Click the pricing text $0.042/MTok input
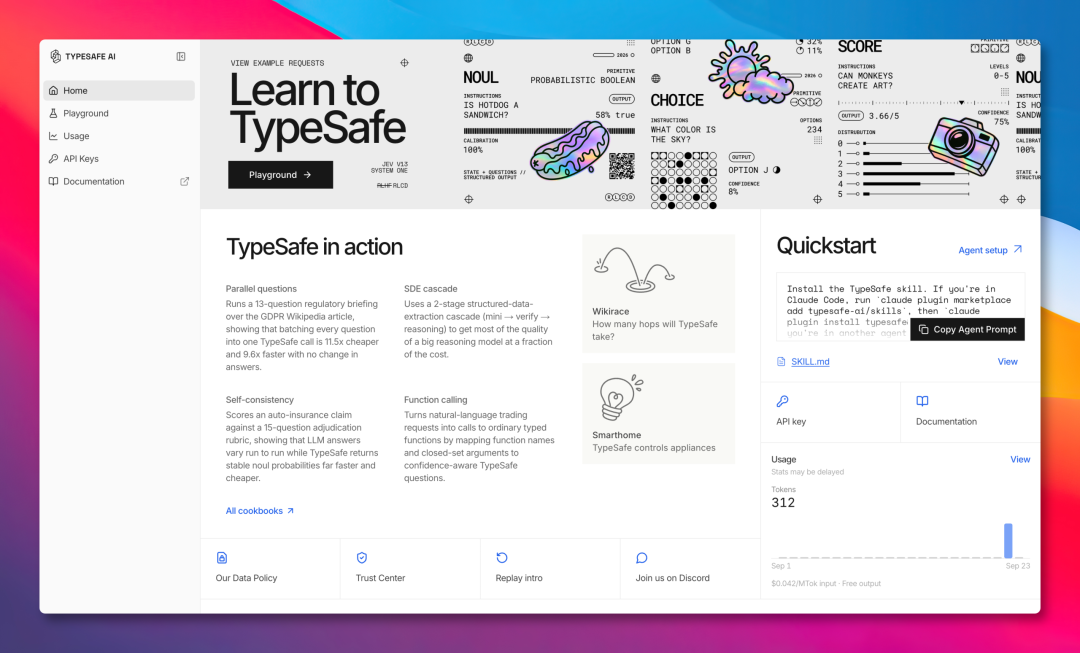 pos(804,583)
